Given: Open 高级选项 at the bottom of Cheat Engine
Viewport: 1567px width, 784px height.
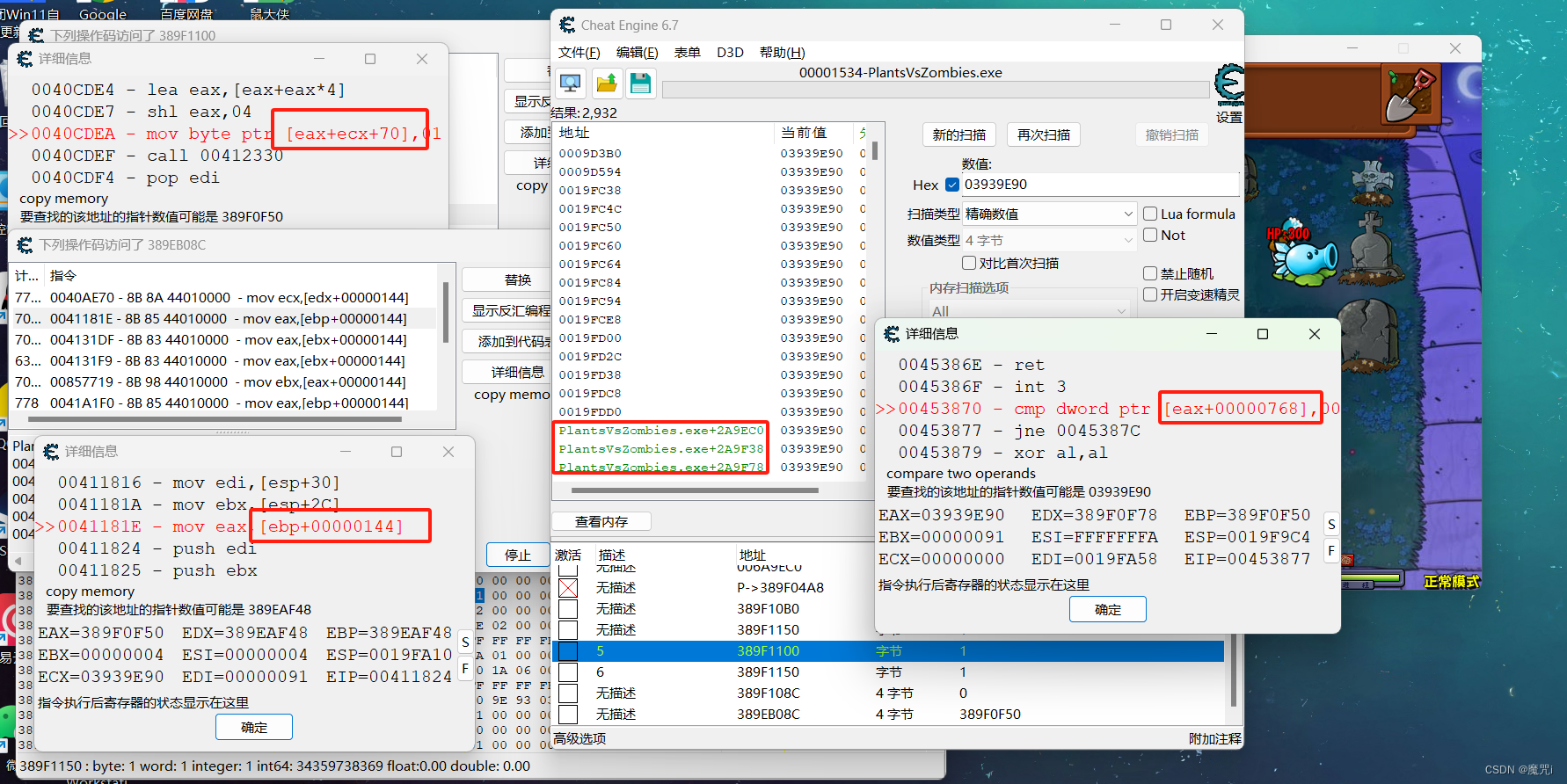Looking at the screenshot, I should coord(579,739).
